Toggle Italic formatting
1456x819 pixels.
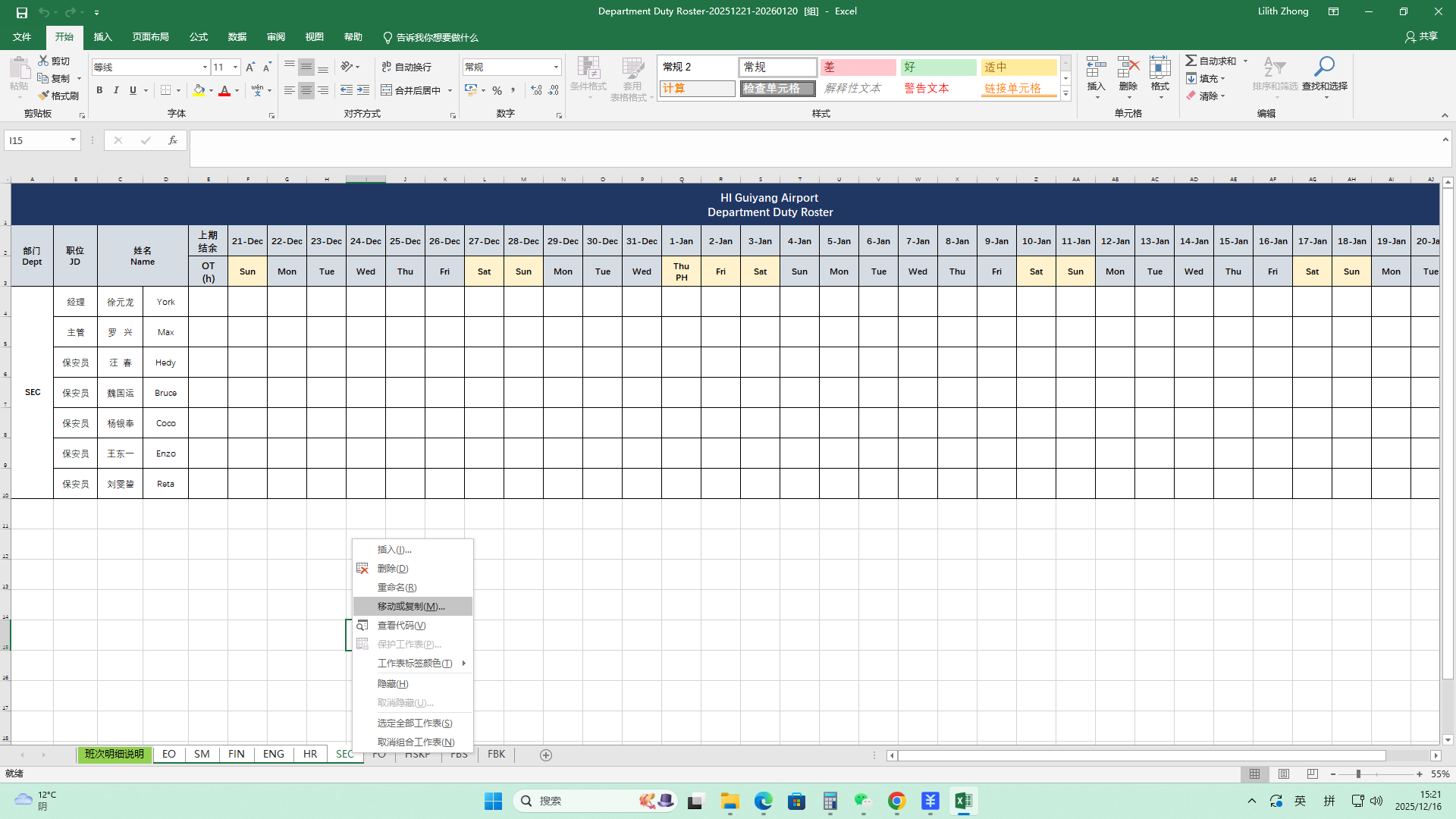[x=116, y=90]
